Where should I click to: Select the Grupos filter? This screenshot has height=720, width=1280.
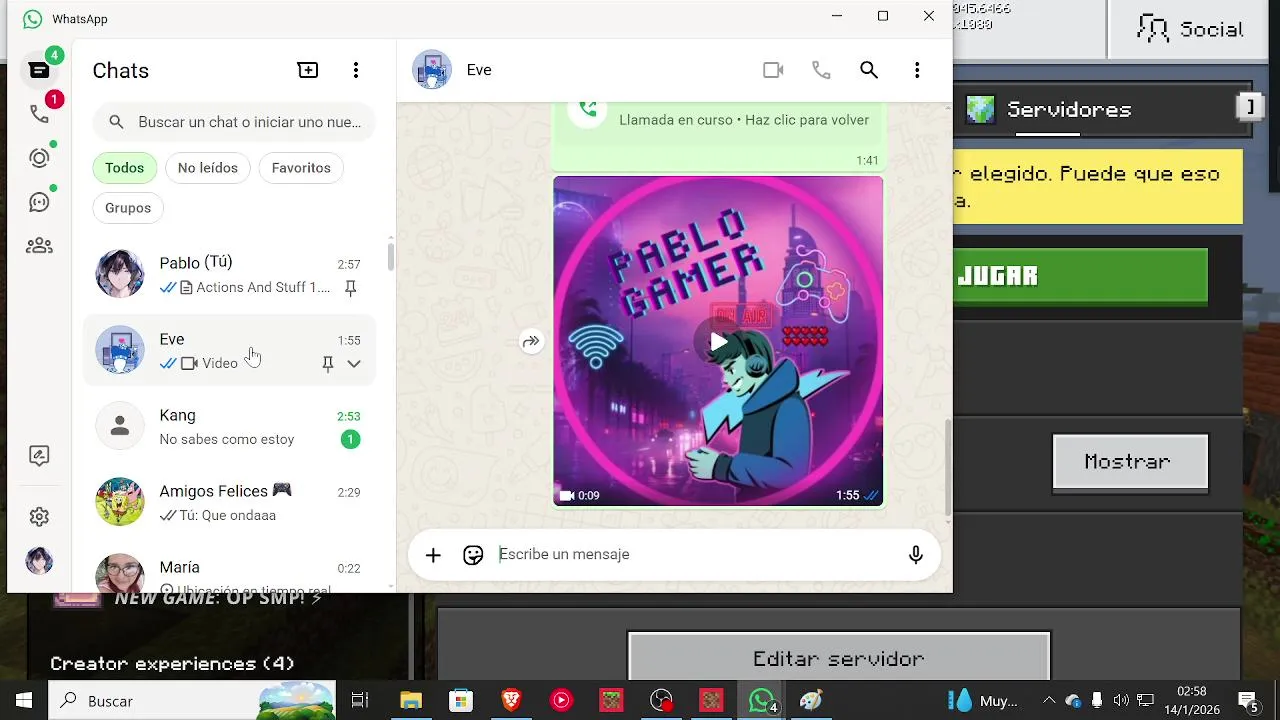[128, 208]
